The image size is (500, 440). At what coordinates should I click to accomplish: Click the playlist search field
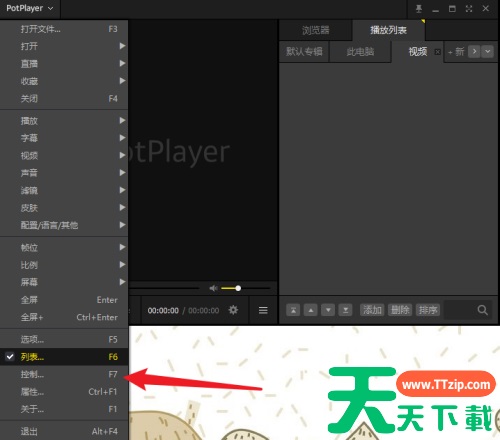point(467,310)
